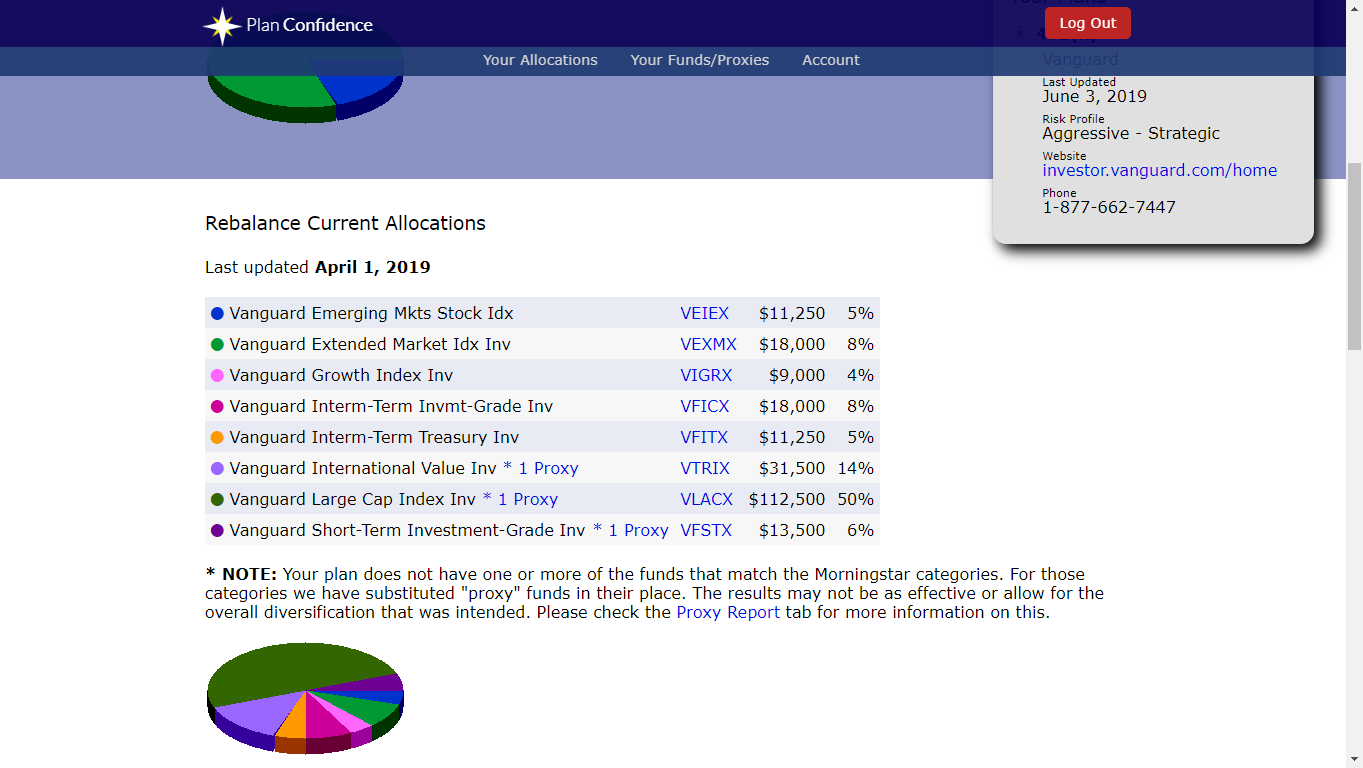Viewport: 1363px width, 768px height.
Task: Click the phone number 1-877-662-7447
Action: 1109,207
